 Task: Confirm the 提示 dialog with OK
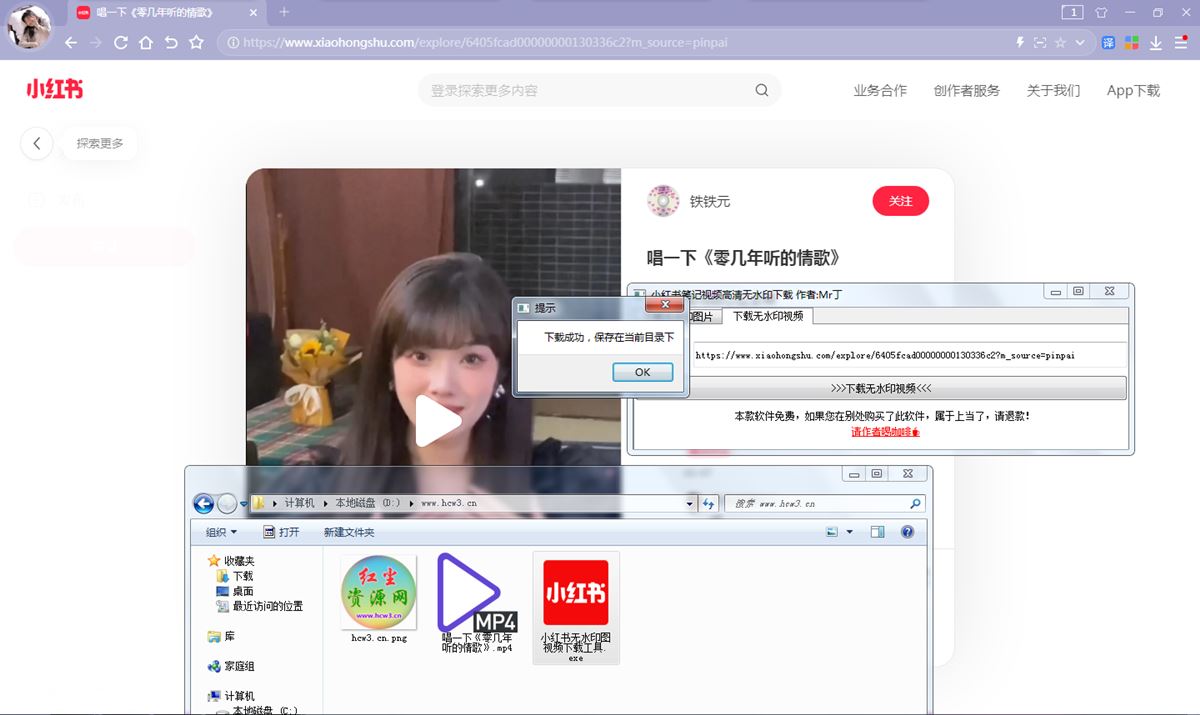coord(642,372)
